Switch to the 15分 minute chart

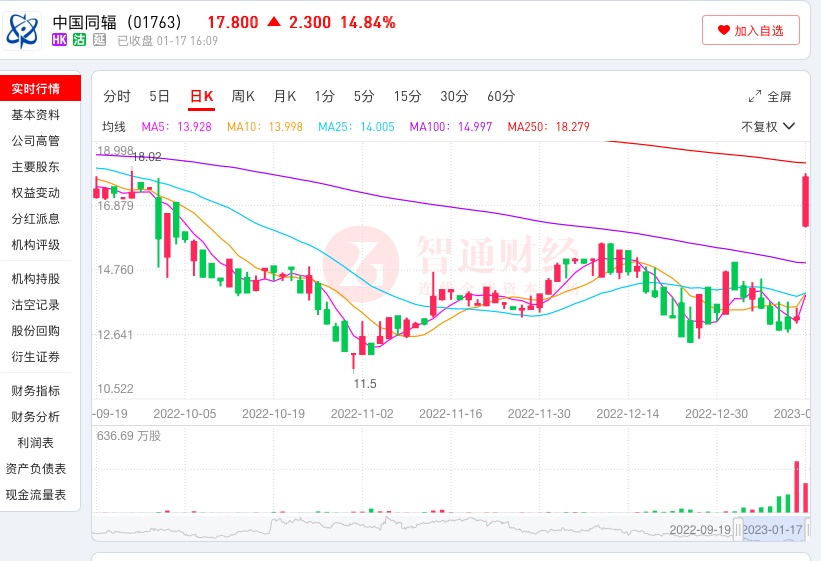[x=407, y=96]
